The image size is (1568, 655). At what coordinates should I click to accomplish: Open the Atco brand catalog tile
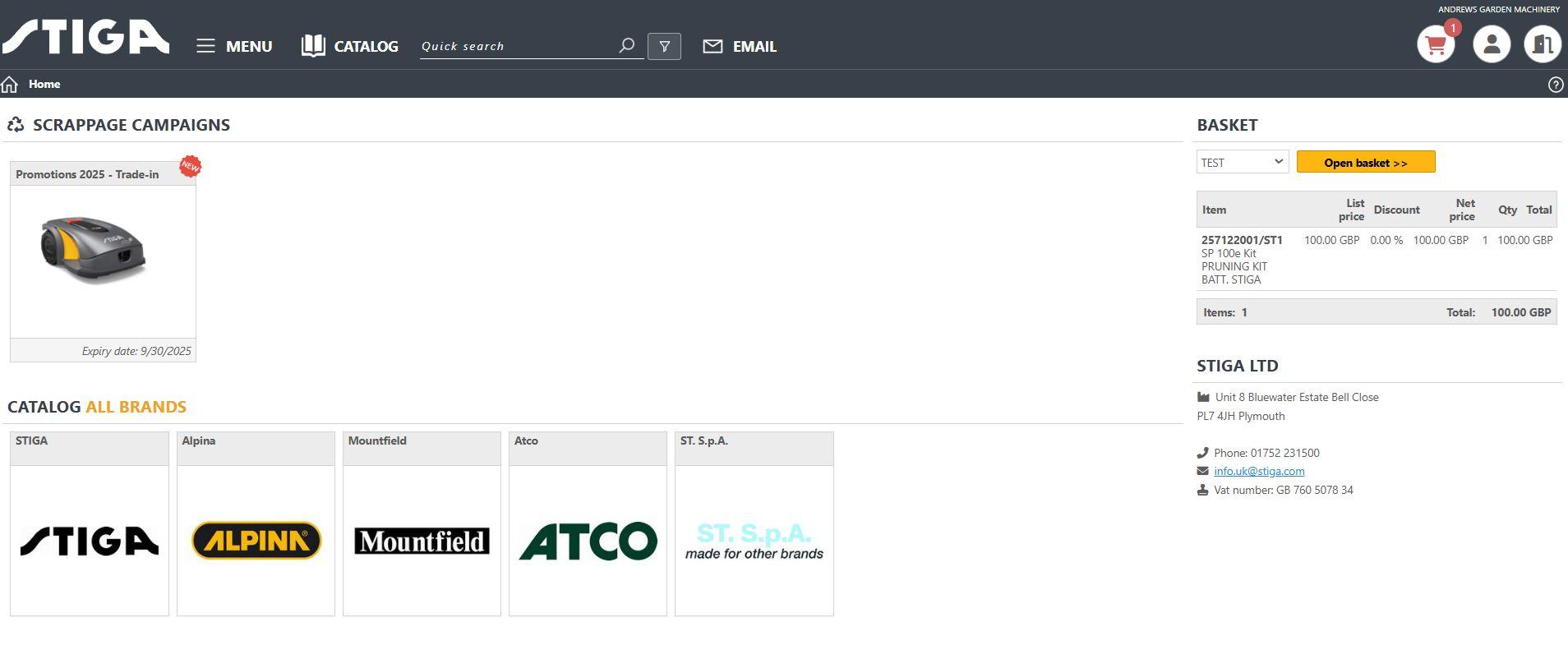coord(588,524)
